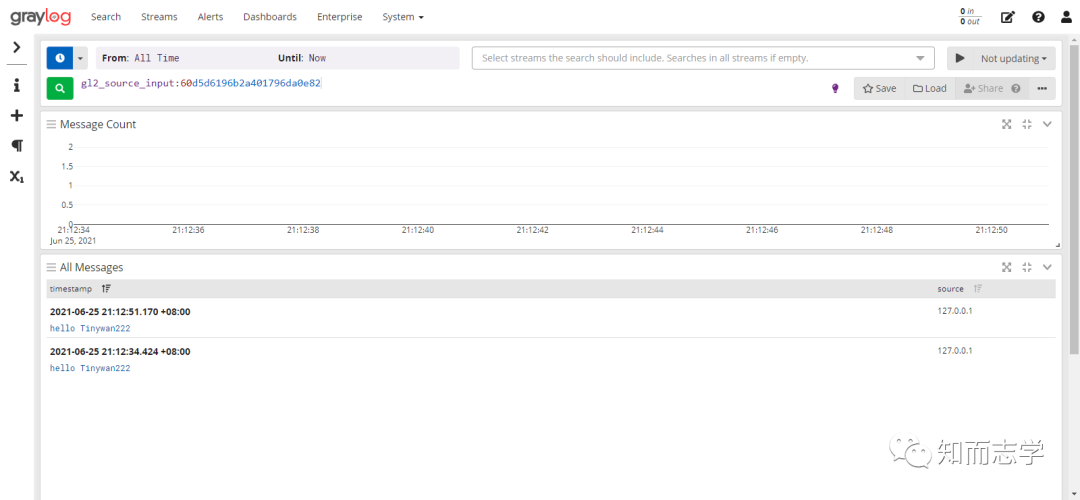
Task: Go to the Streams page
Action: tap(159, 17)
